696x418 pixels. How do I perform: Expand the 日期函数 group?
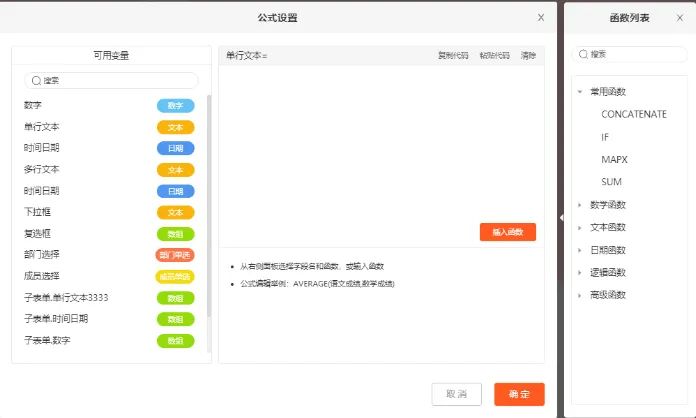pyautogui.click(x=580, y=250)
